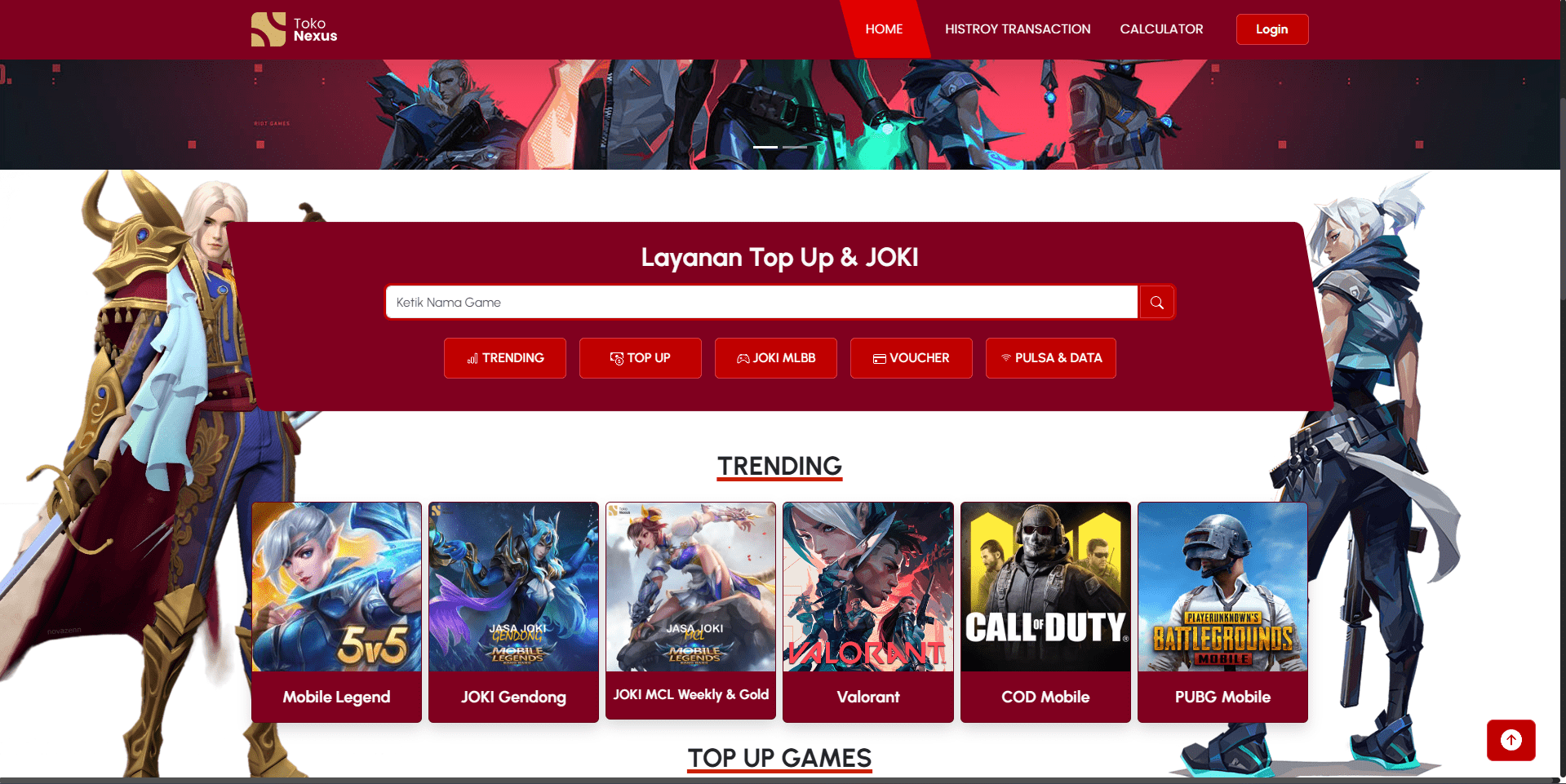Click the TRENDING section heading
The width and height of the screenshot is (1566, 784).
(x=779, y=466)
